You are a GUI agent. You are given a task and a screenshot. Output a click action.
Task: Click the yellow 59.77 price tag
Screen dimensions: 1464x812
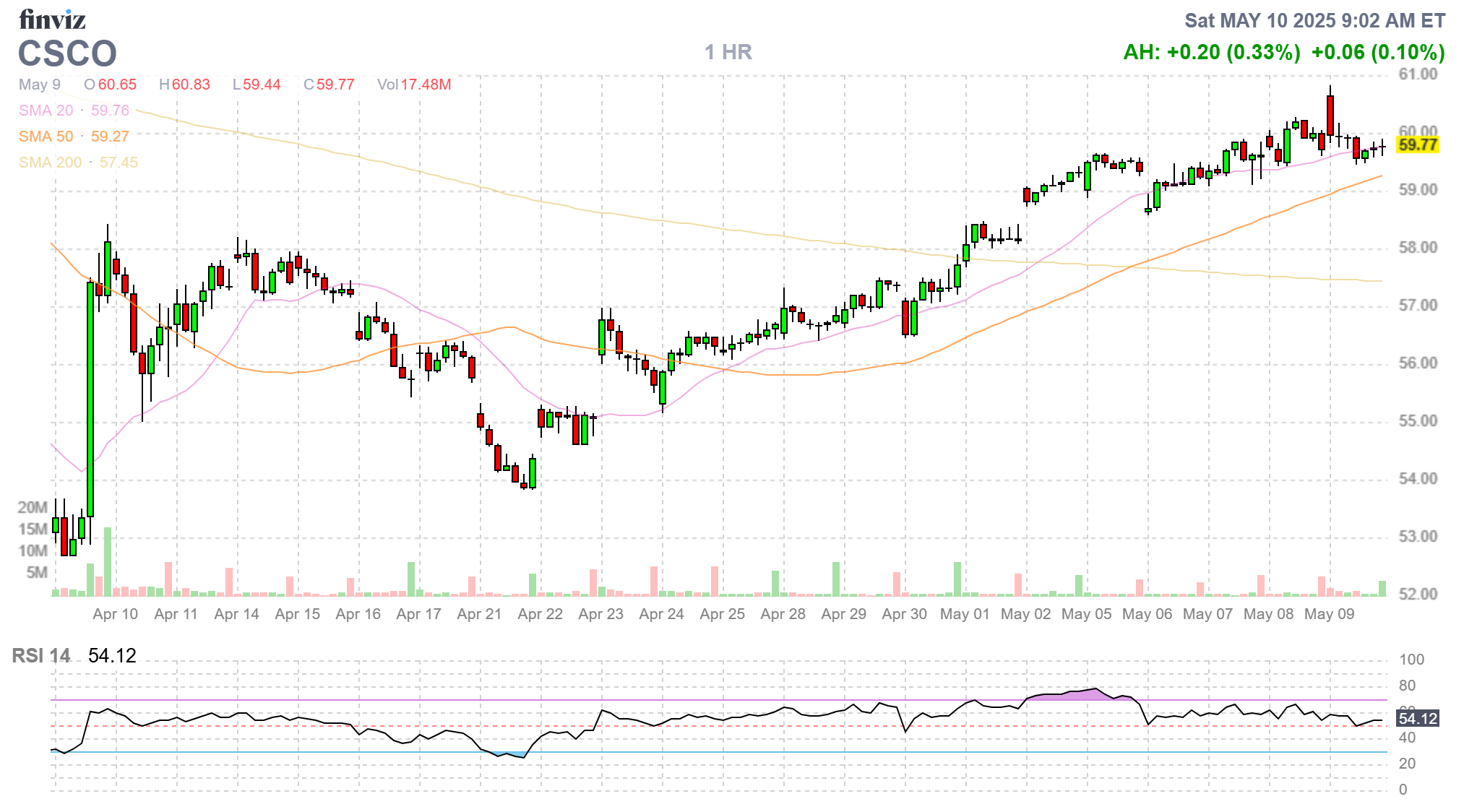(x=1417, y=144)
